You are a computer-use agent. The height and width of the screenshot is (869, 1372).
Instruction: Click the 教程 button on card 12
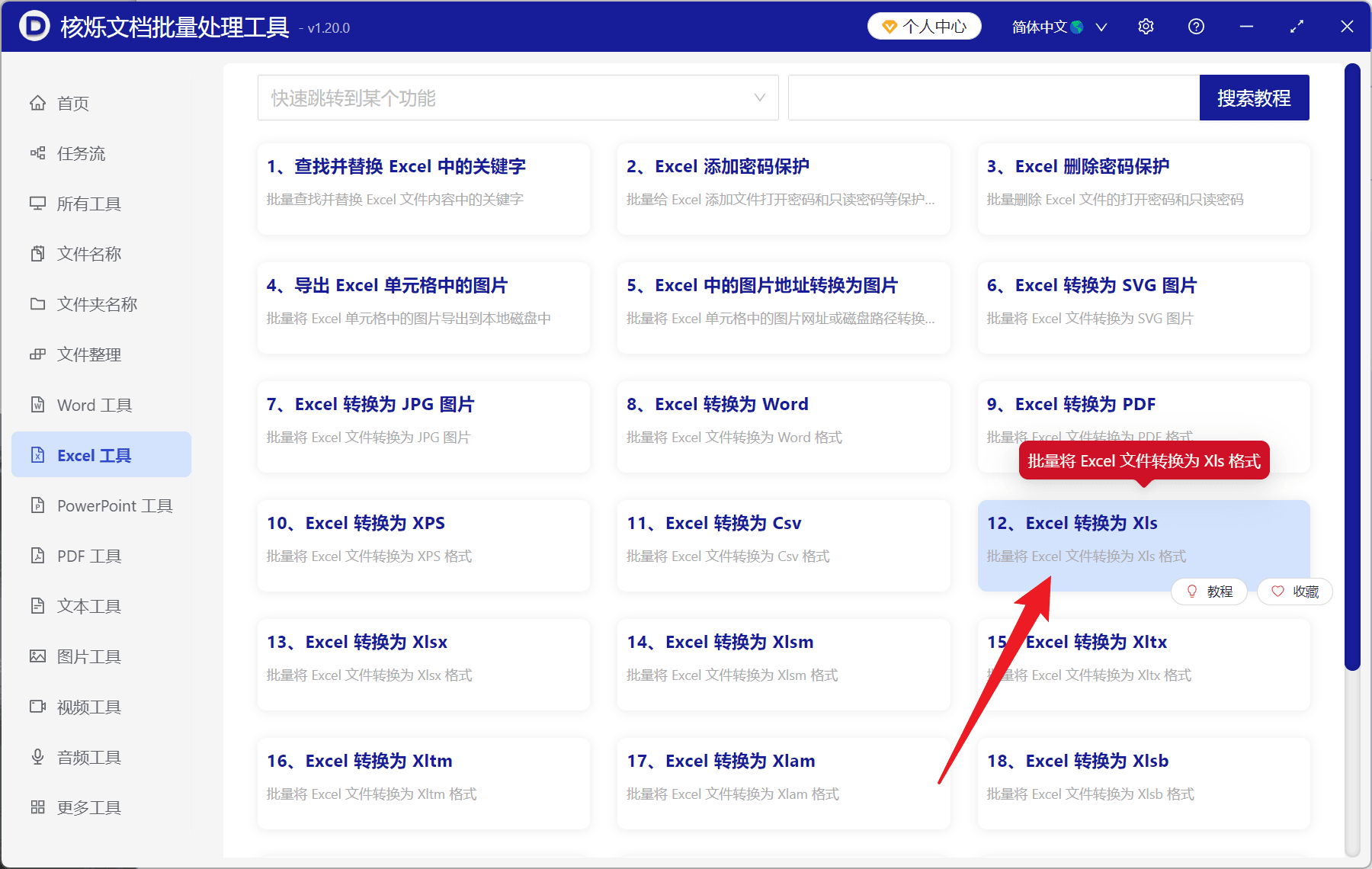pyautogui.click(x=1209, y=592)
